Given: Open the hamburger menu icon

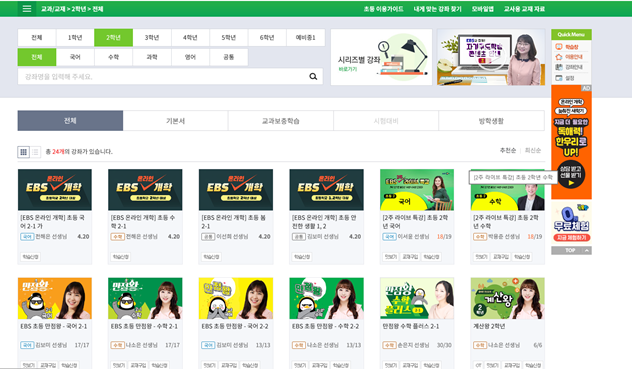Looking at the screenshot, I should 27,8.
